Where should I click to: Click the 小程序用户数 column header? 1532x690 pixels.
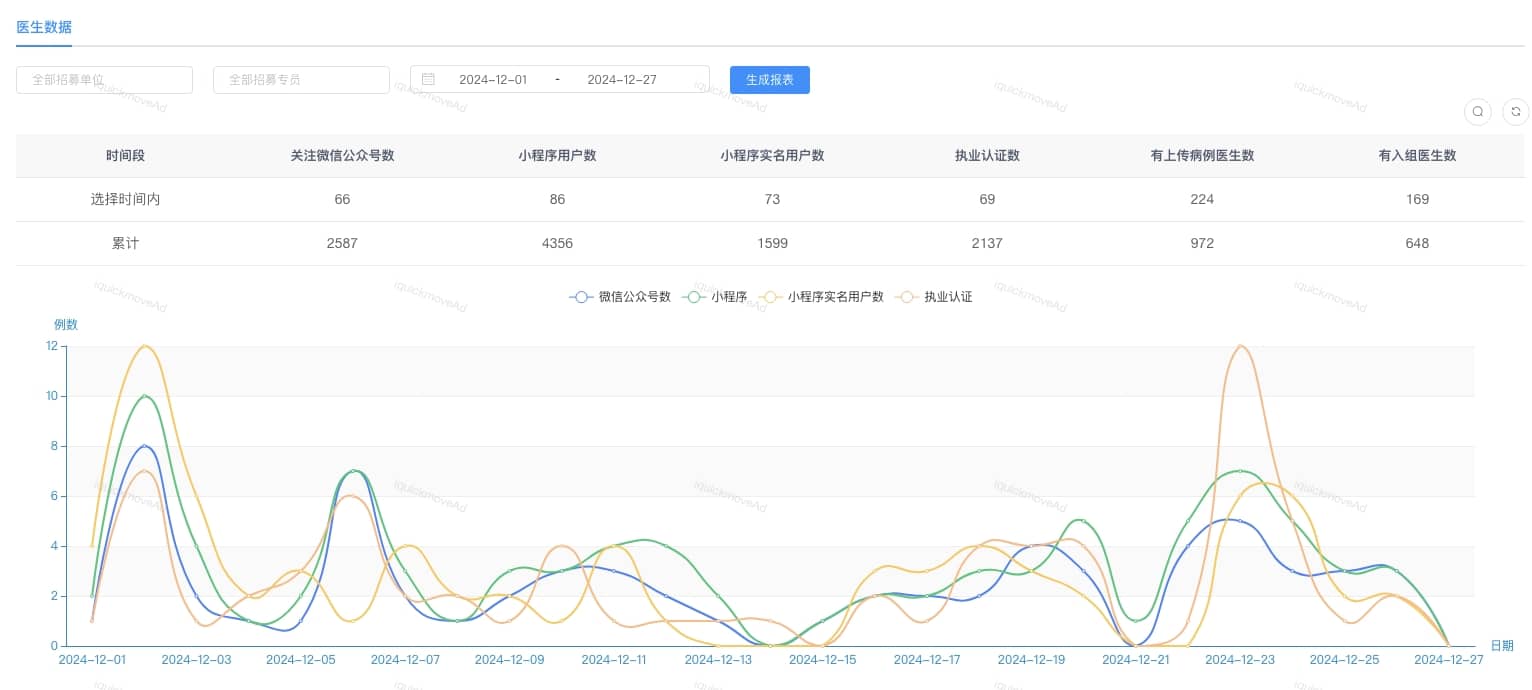pyautogui.click(x=557, y=156)
